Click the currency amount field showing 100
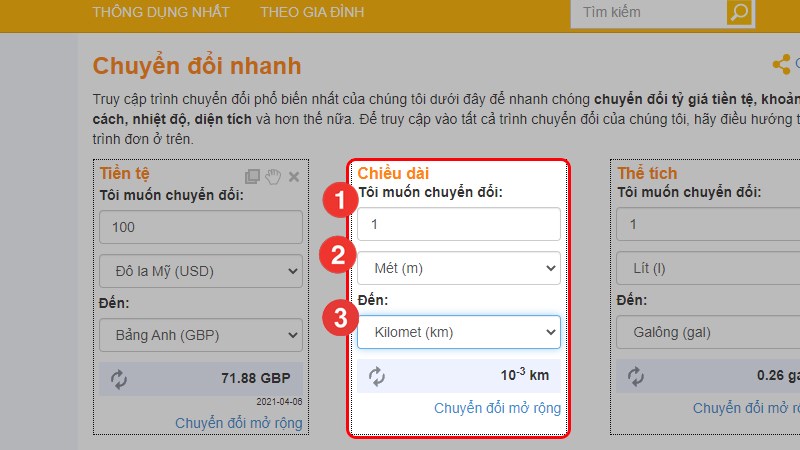Screen dimensions: 800x450 201,227
